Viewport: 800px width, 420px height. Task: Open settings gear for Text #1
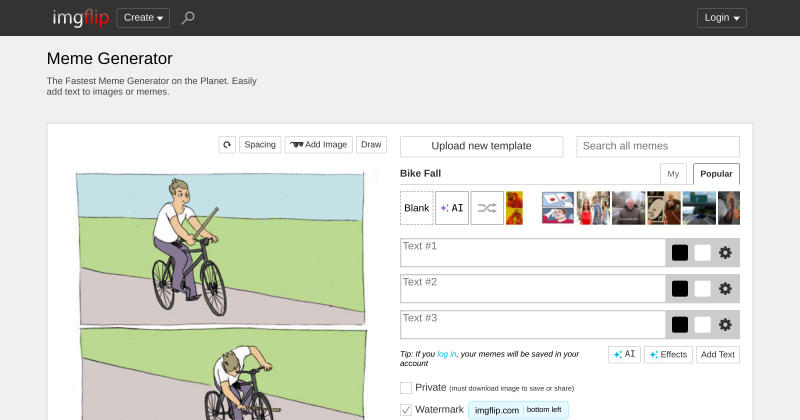pos(725,253)
